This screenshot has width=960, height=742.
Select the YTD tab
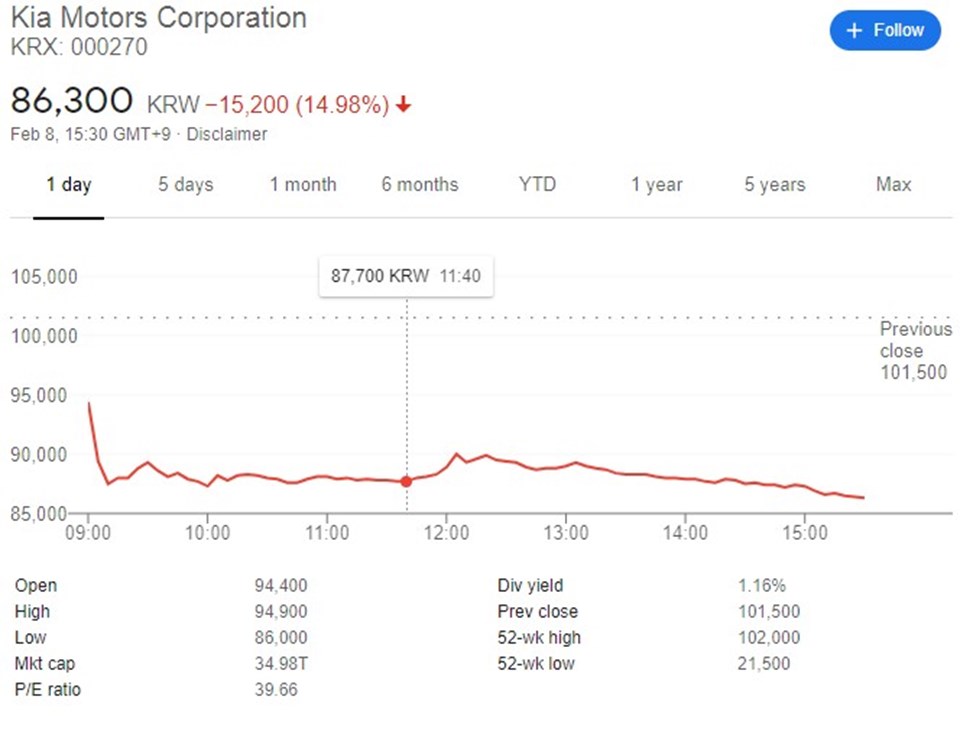537,184
